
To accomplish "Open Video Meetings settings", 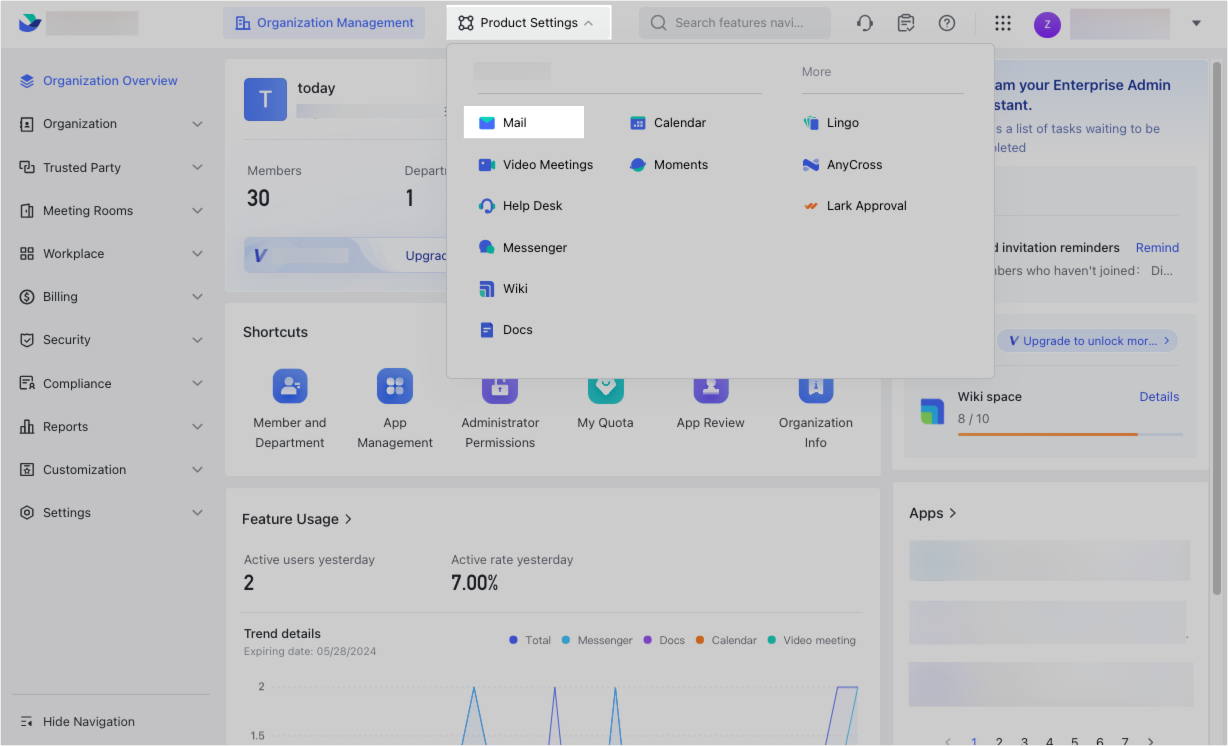I will coord(537,164).
